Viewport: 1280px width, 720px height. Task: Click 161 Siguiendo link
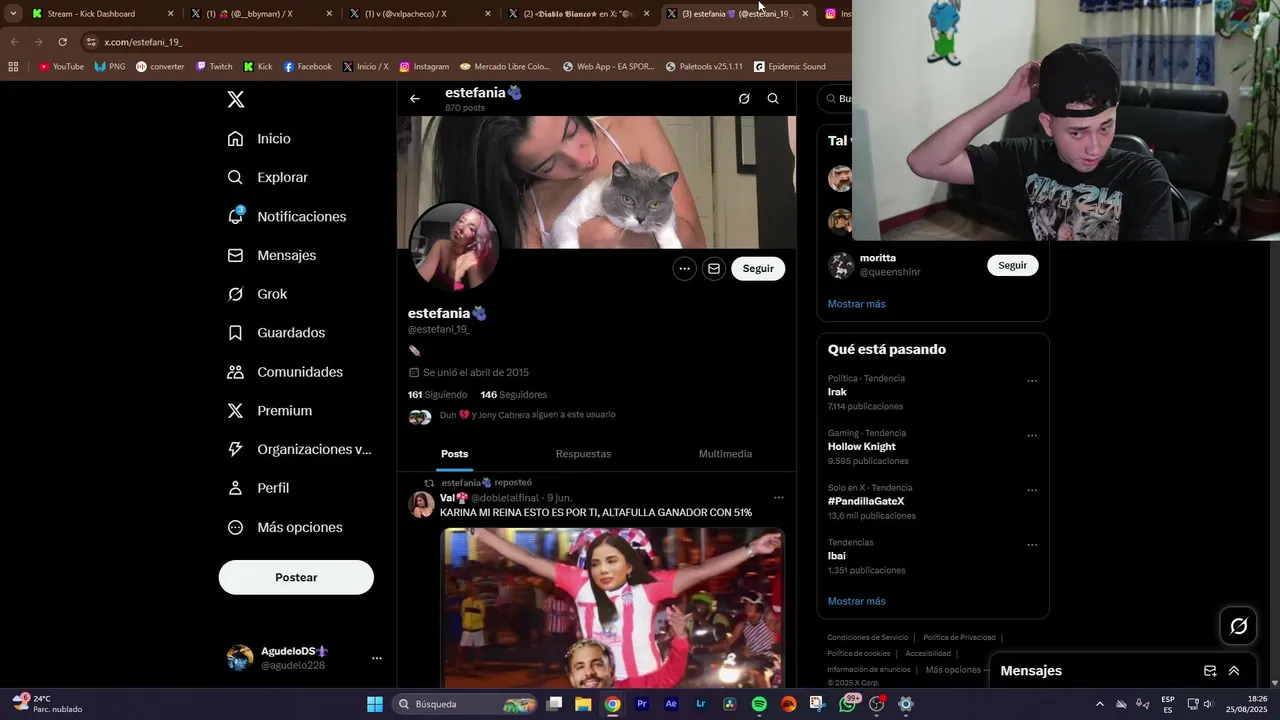tap(437, 394)
